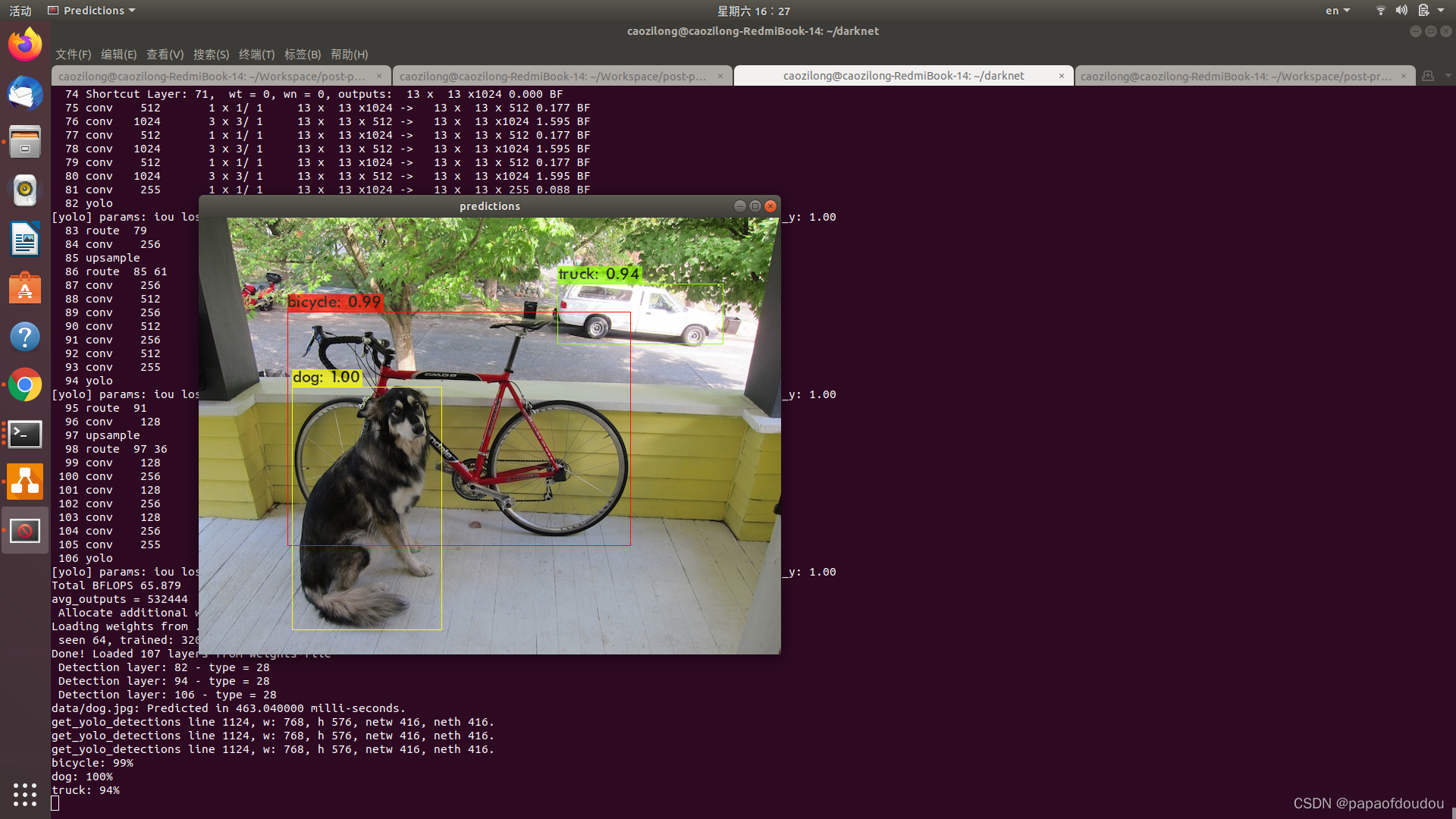The height and width of the screenshot is (819, 1456).
Task: Expand the system status menu arrow
Action: 1441,11
